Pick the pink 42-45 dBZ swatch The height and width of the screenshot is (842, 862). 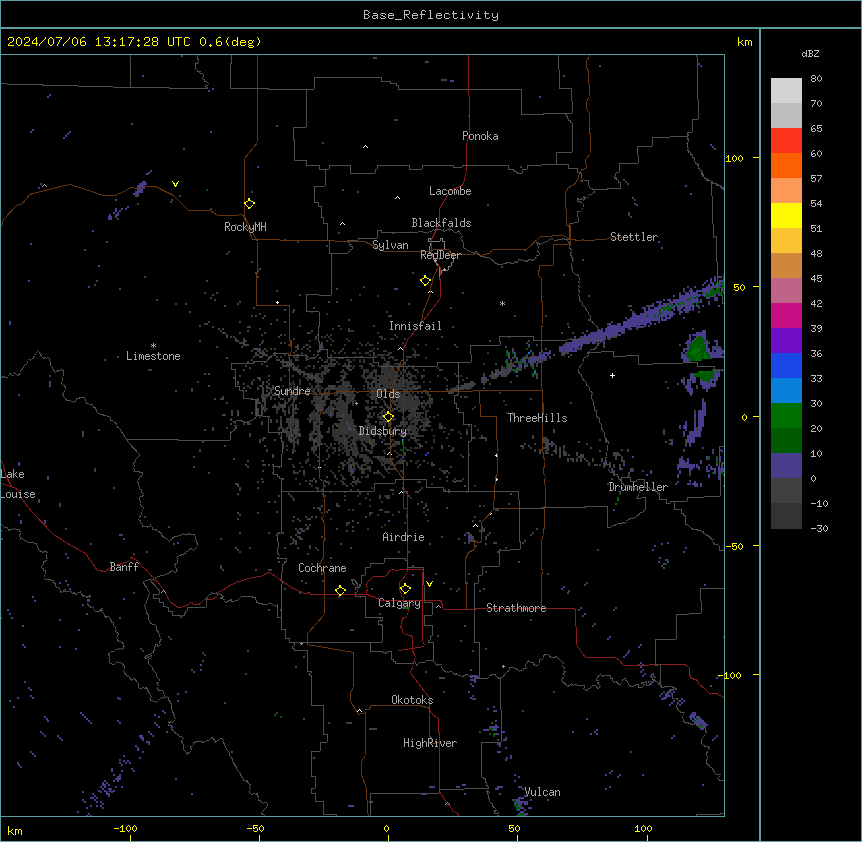click(786, 291)
